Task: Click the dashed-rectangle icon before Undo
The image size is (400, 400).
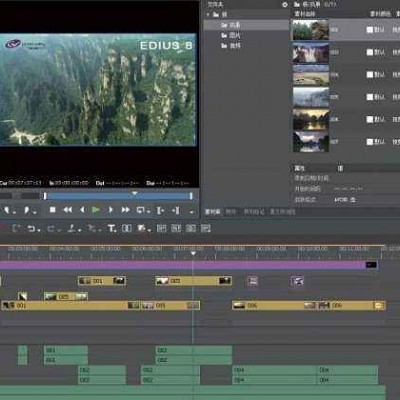Action: click(16, 228)
